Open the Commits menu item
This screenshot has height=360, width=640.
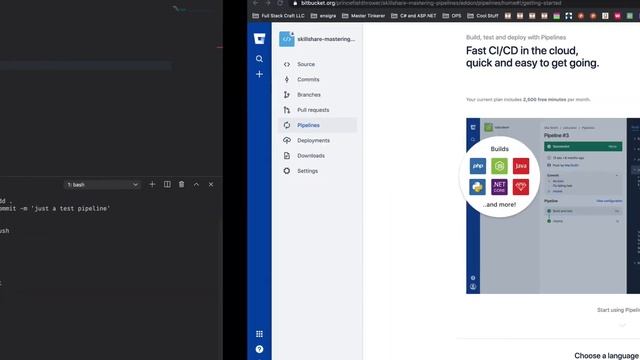(x=318, y=79)
